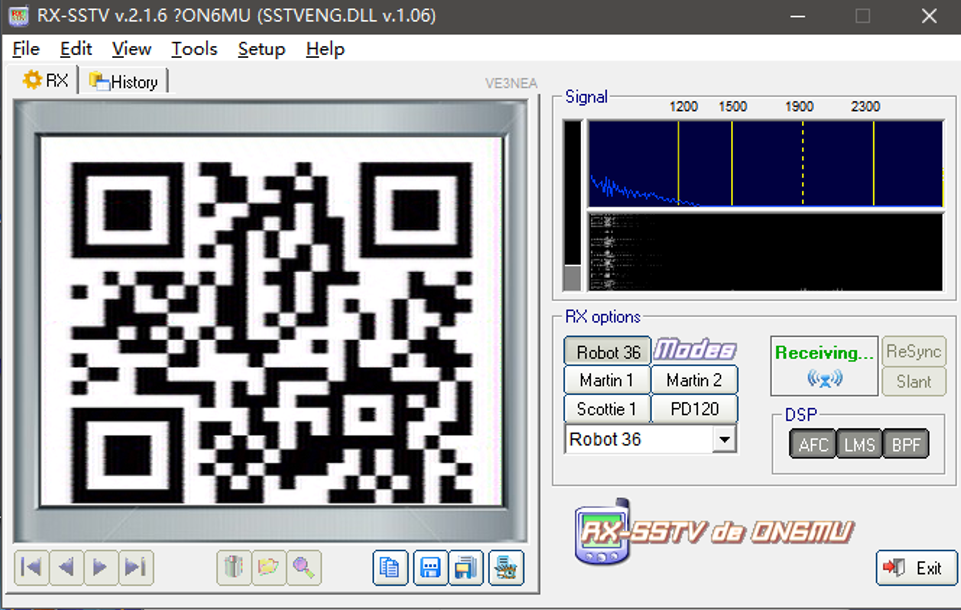Save the image using floppy disk icon

[430, 568]
